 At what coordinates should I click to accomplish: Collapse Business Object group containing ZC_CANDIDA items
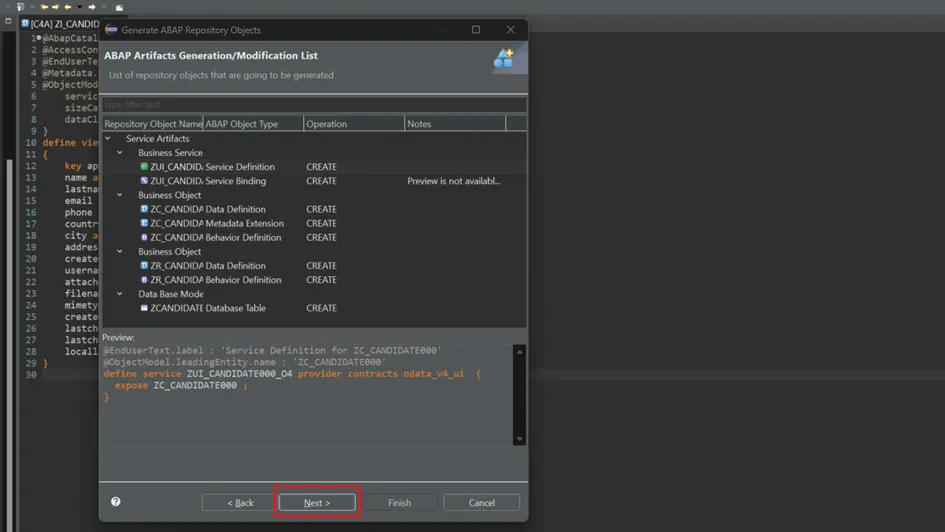tap(120, 195)
